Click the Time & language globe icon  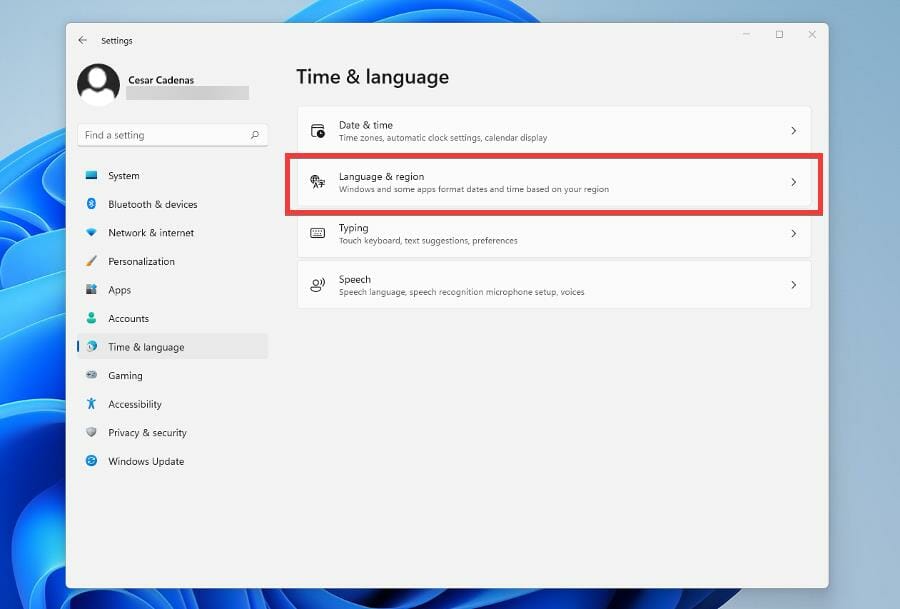[x=91, y=346]
